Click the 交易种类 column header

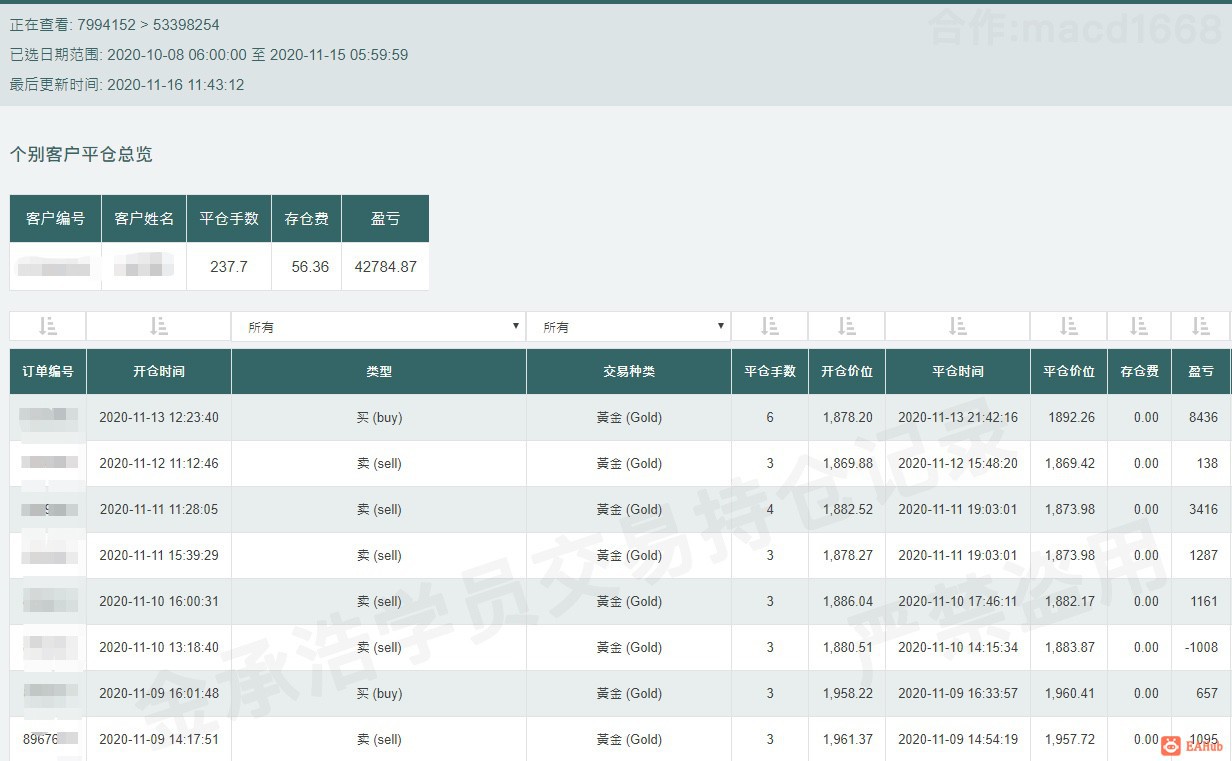(x=629, y=371)
